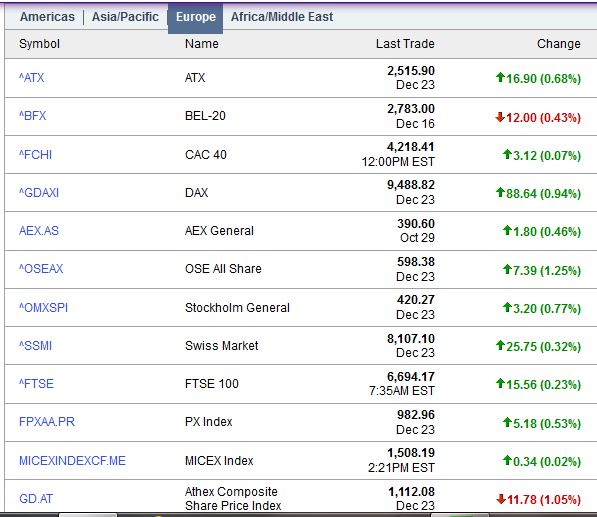
Task: Click the green up arrow beside 16.90
Action: click(500, 77)
